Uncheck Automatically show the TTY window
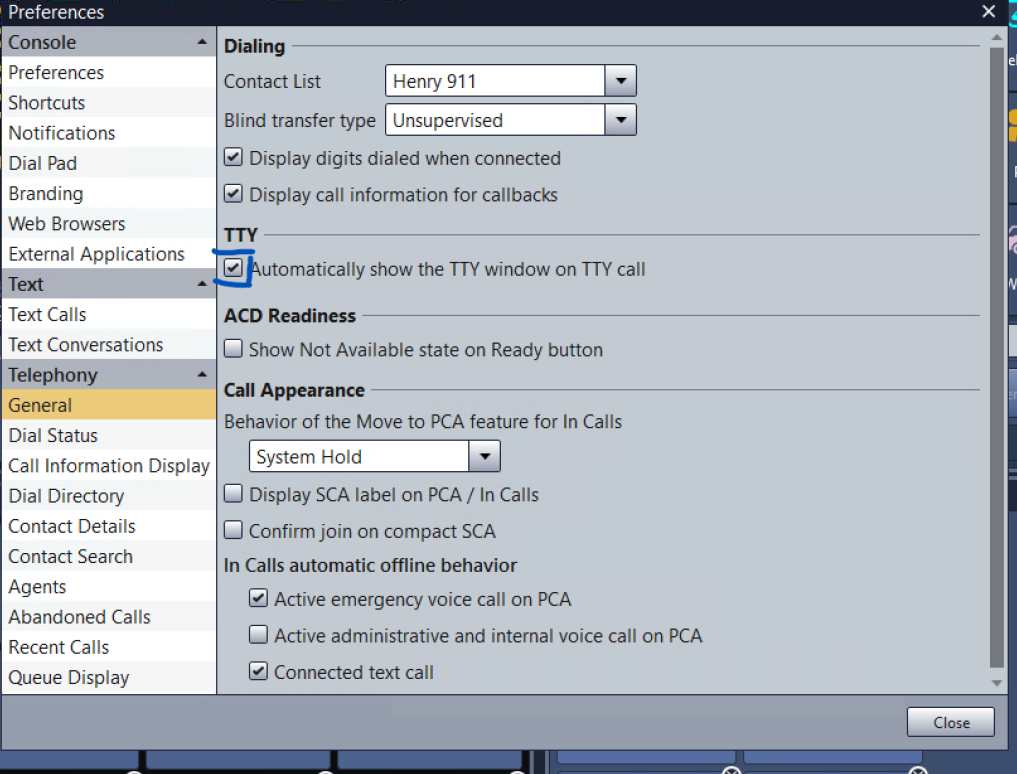 [x=233, y=268]
